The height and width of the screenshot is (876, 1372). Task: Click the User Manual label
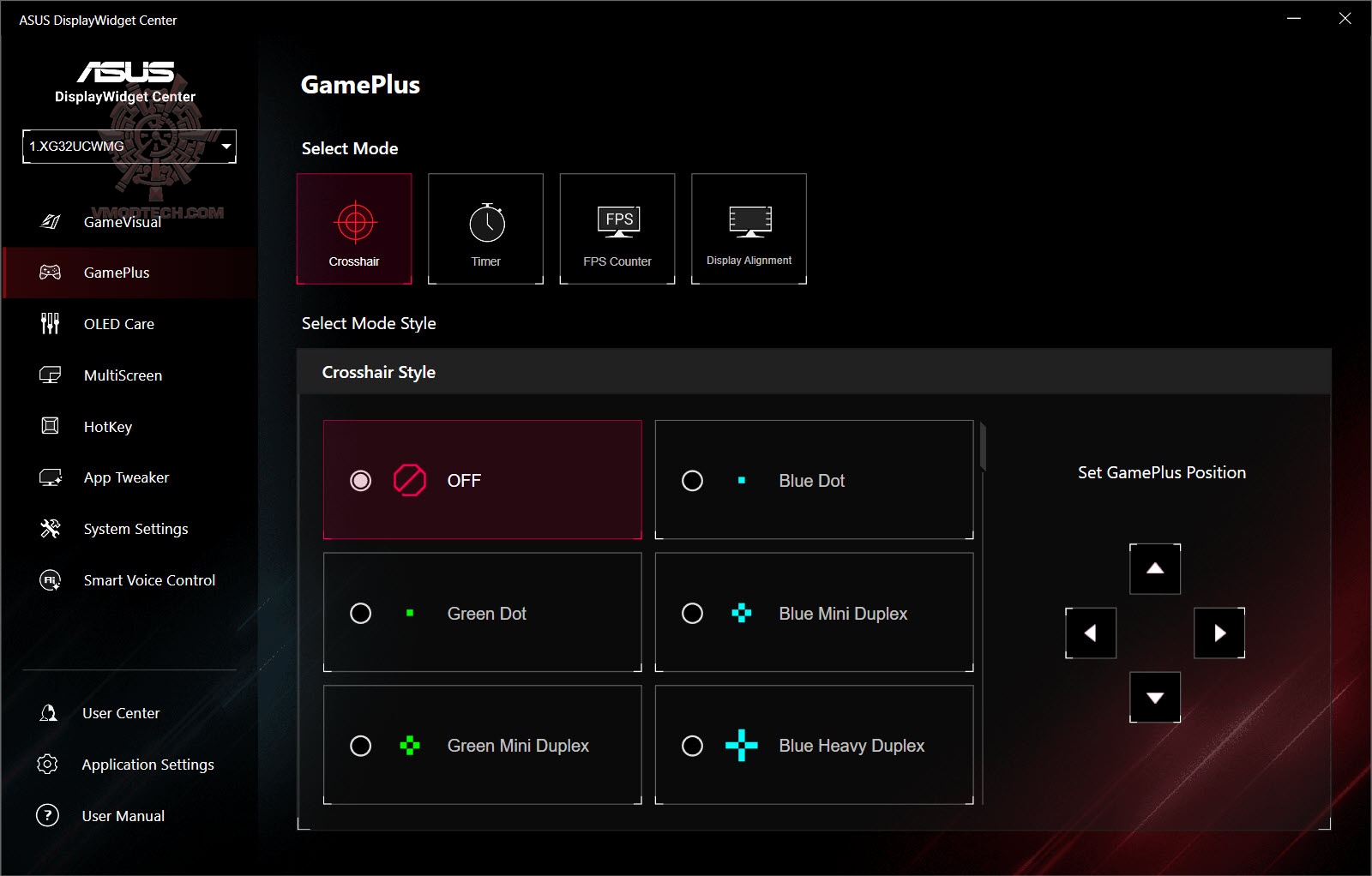[123, 816]
